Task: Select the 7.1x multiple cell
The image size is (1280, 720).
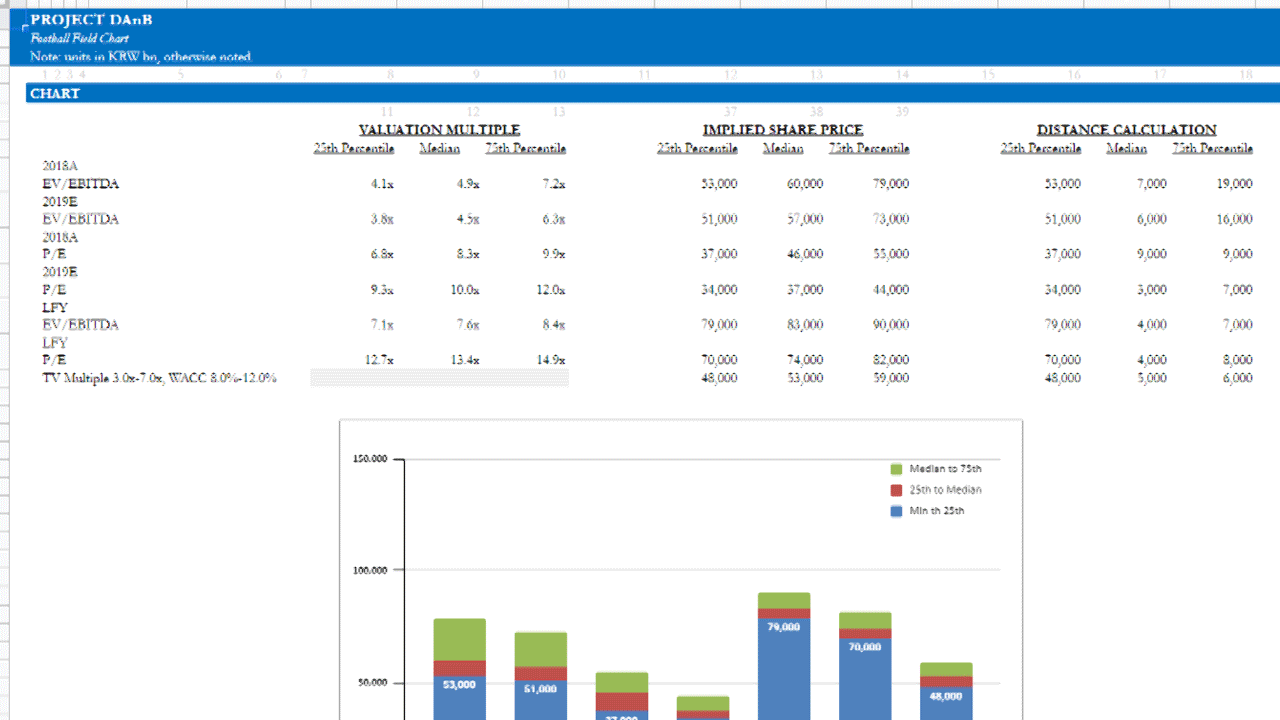Action: pos(382,325)
